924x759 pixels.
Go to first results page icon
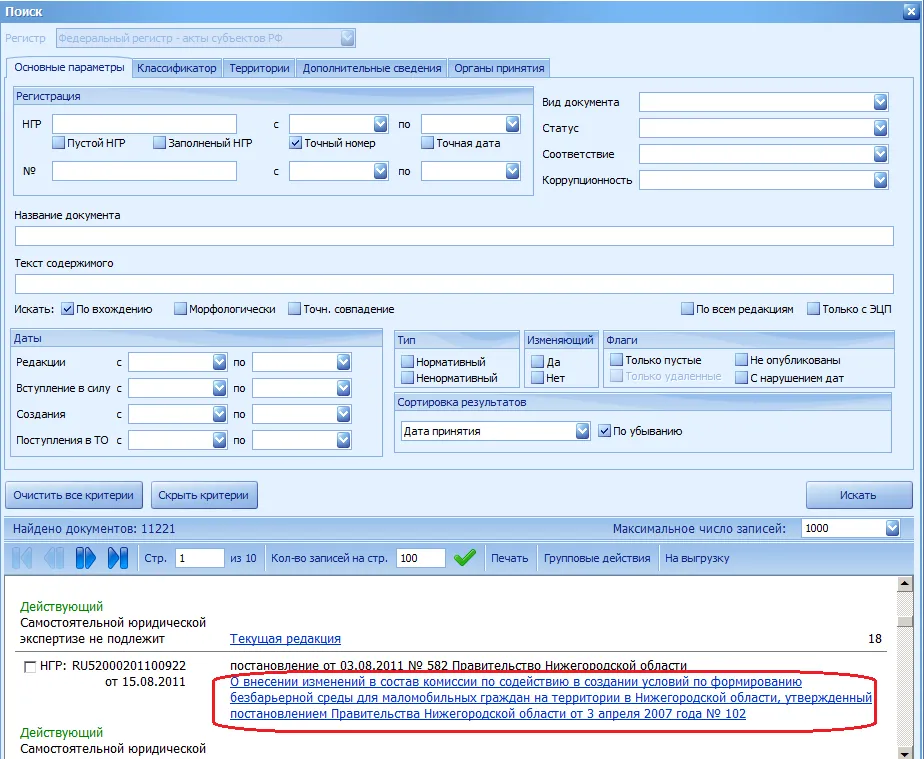(22, 558)
